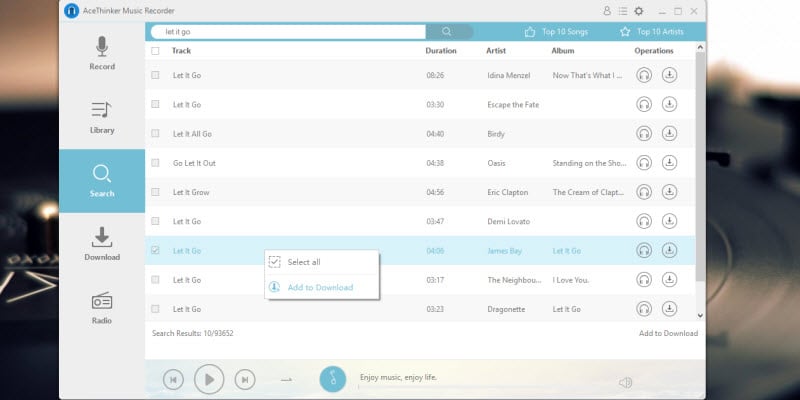
Task: Open the Record section in sidebar
Action: point(102,54)
